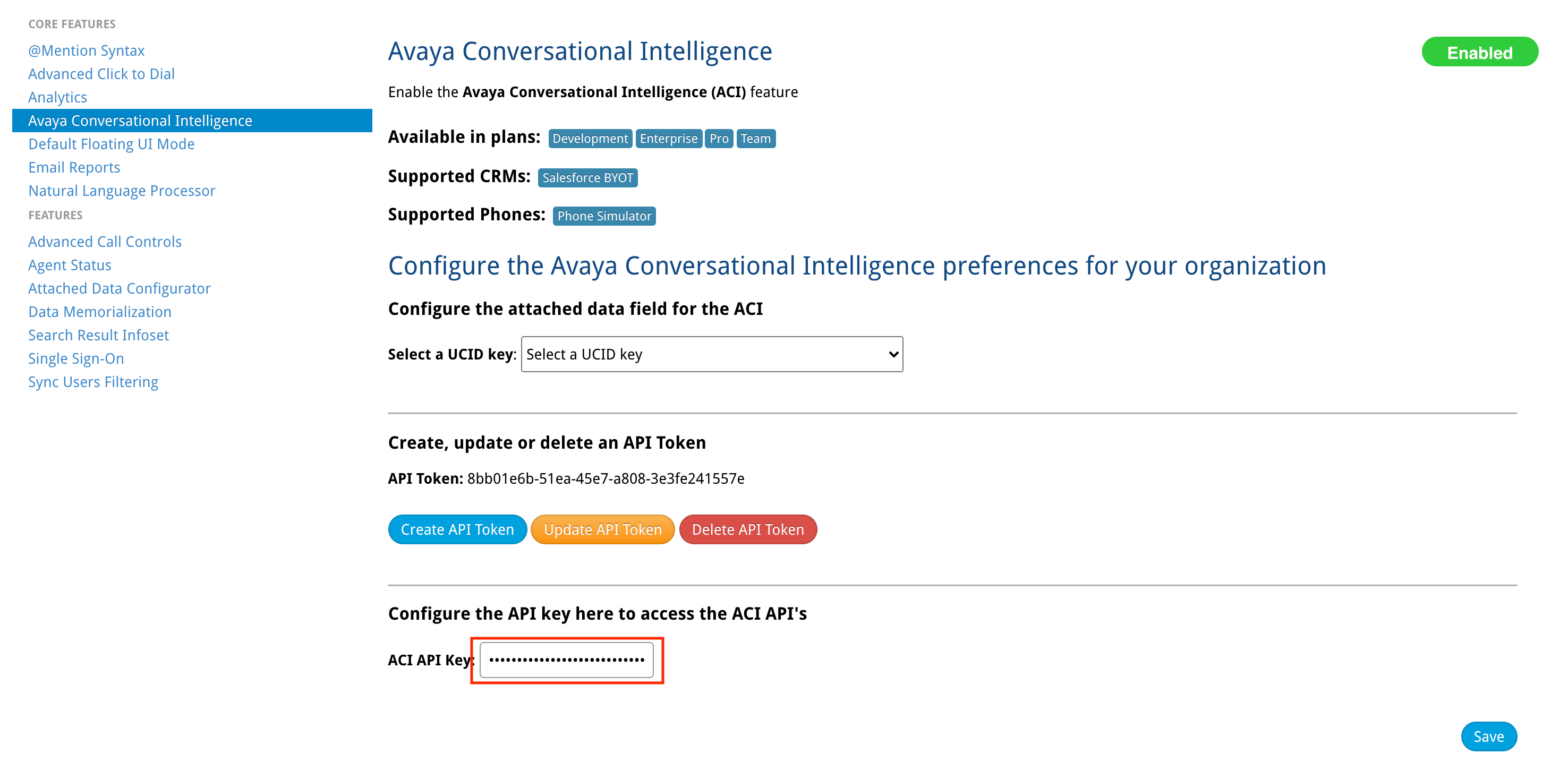Screen dimensions: 1568x771
Task: Click the CORE FEATURES section label
Action: click(x=72, y=24)
